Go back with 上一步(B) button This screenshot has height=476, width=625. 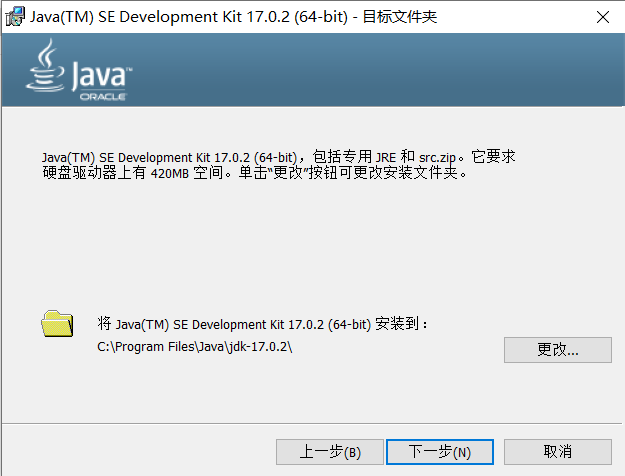[330, 452]
